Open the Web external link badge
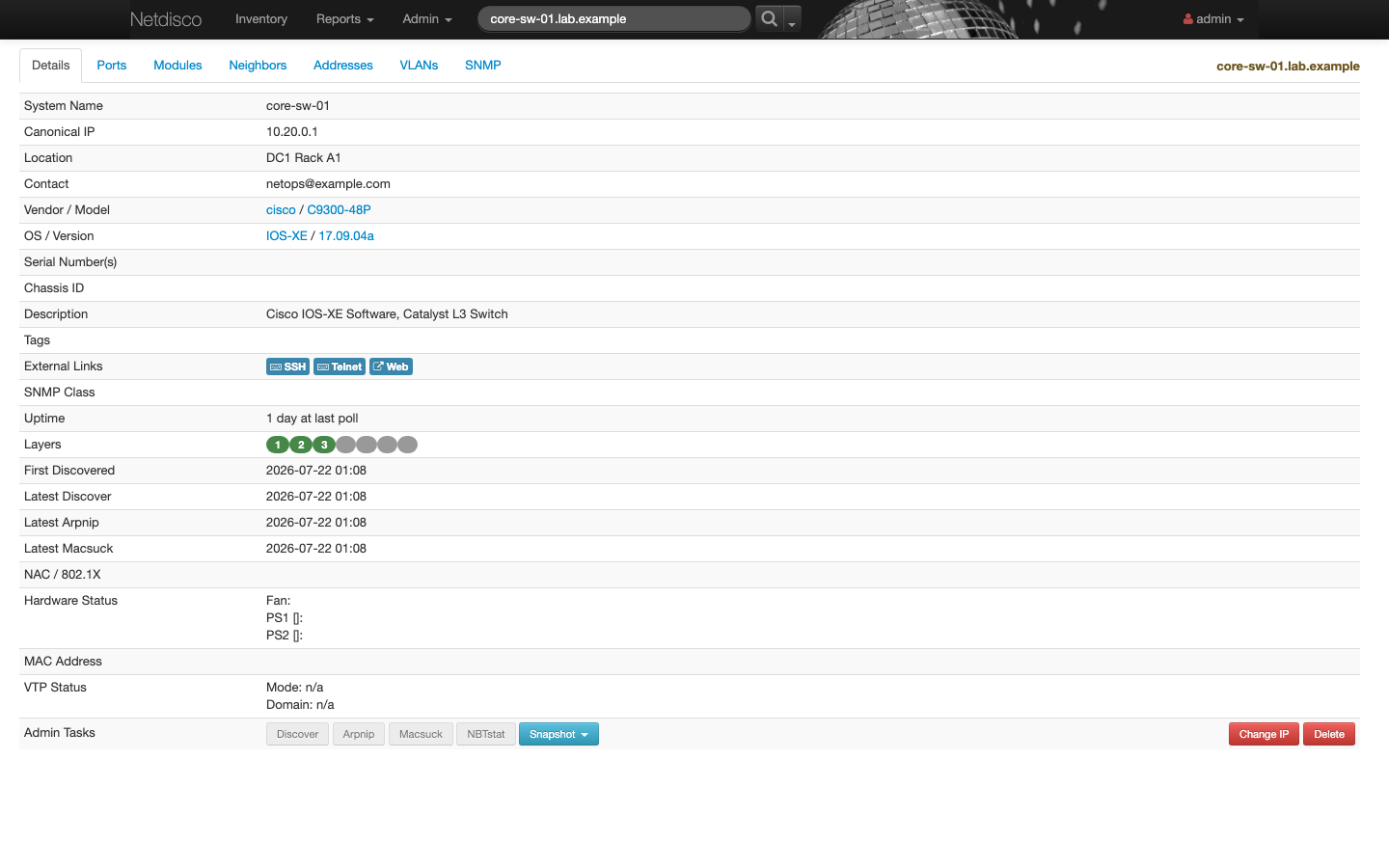Viewport: 1389px width, 868px height. coord(391,366)
